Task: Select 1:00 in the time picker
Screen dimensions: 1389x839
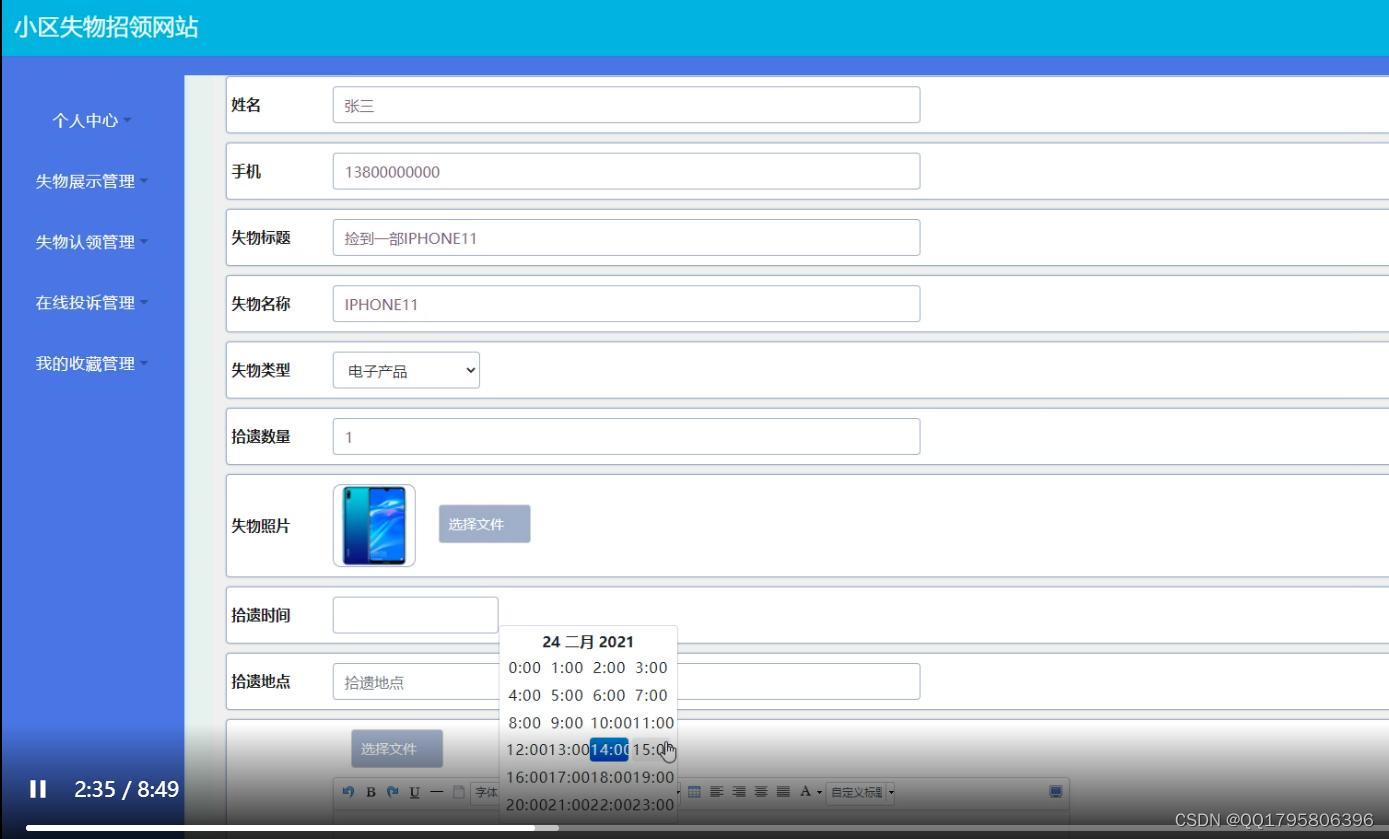Action: [x=567, y=668]
